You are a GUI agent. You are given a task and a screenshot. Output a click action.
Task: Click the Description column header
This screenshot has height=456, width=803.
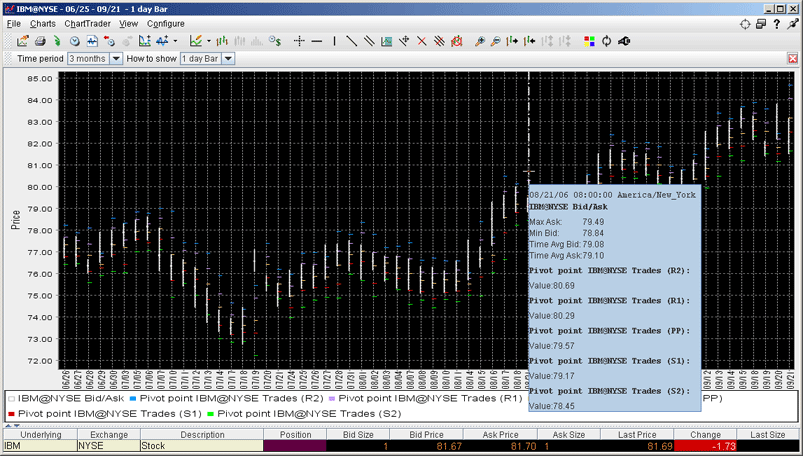(202, 434)
